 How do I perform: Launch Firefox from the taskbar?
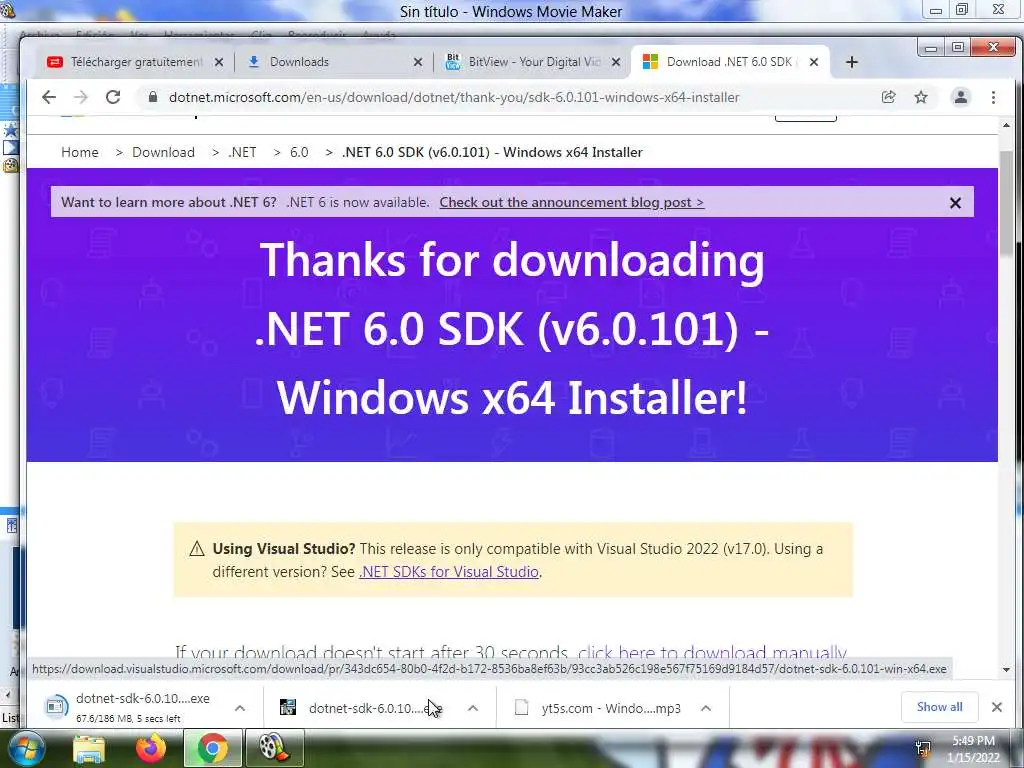[151, 748]
